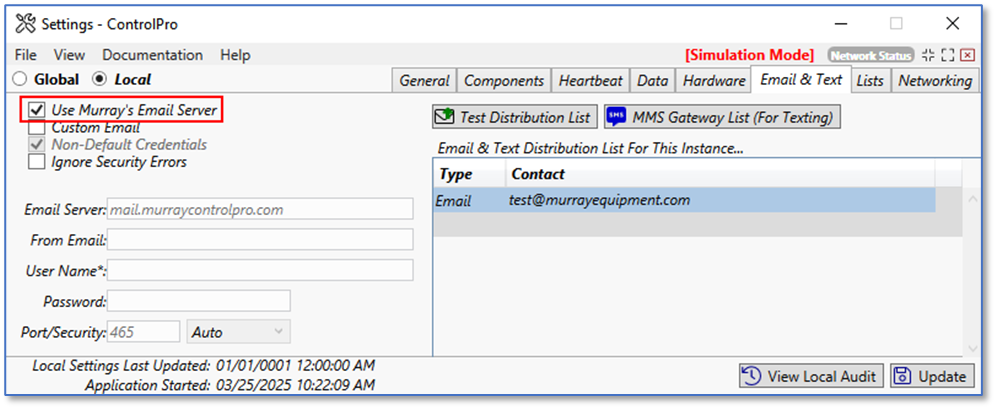Screen dimensions: 996x409
Task: Click the blue SMS icon for MMS Gateway List
Action: pos(617,117)
